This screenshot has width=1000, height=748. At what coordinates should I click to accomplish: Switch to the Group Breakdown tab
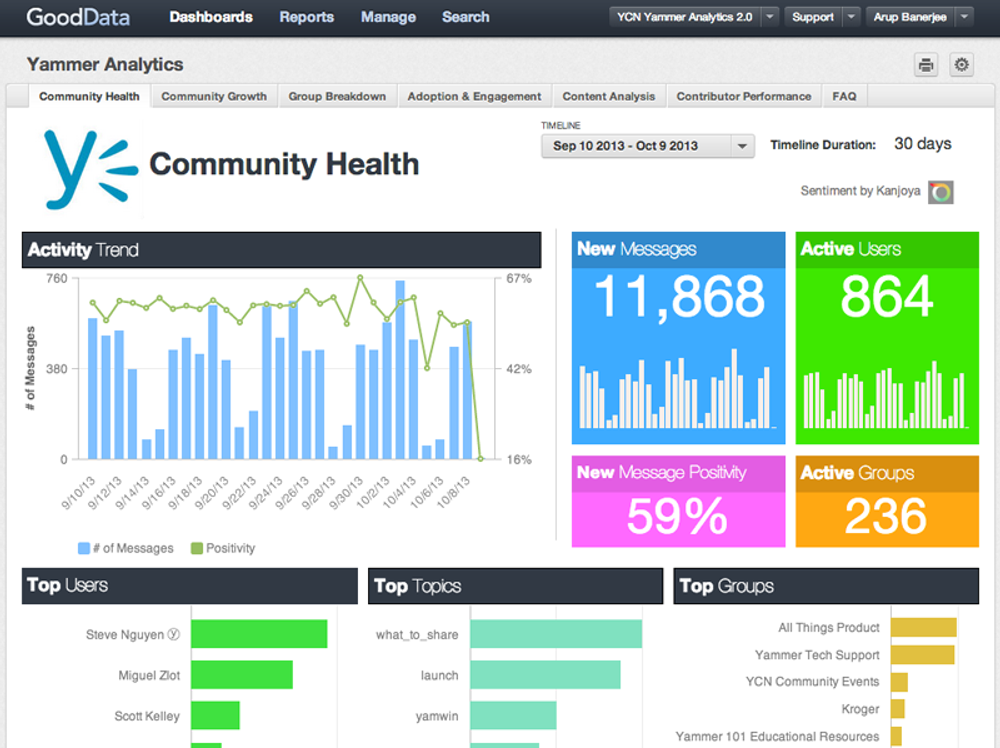337,96
